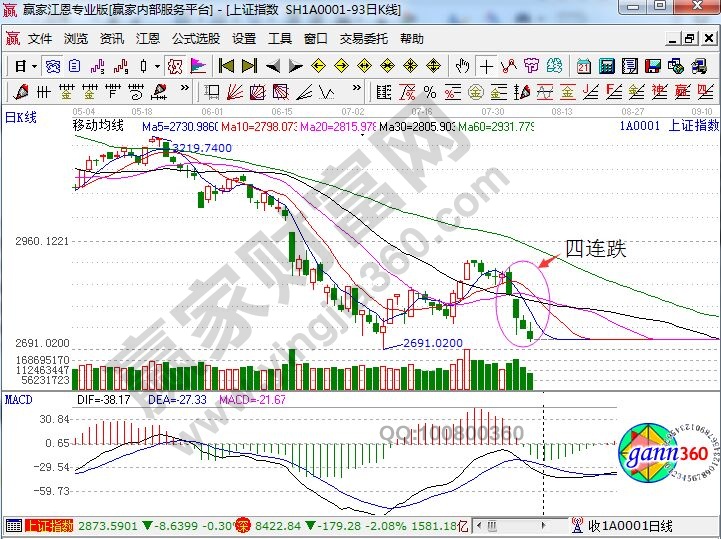
Task: Open the calendar icon in toolbar
Action: (x=584, y=66)
